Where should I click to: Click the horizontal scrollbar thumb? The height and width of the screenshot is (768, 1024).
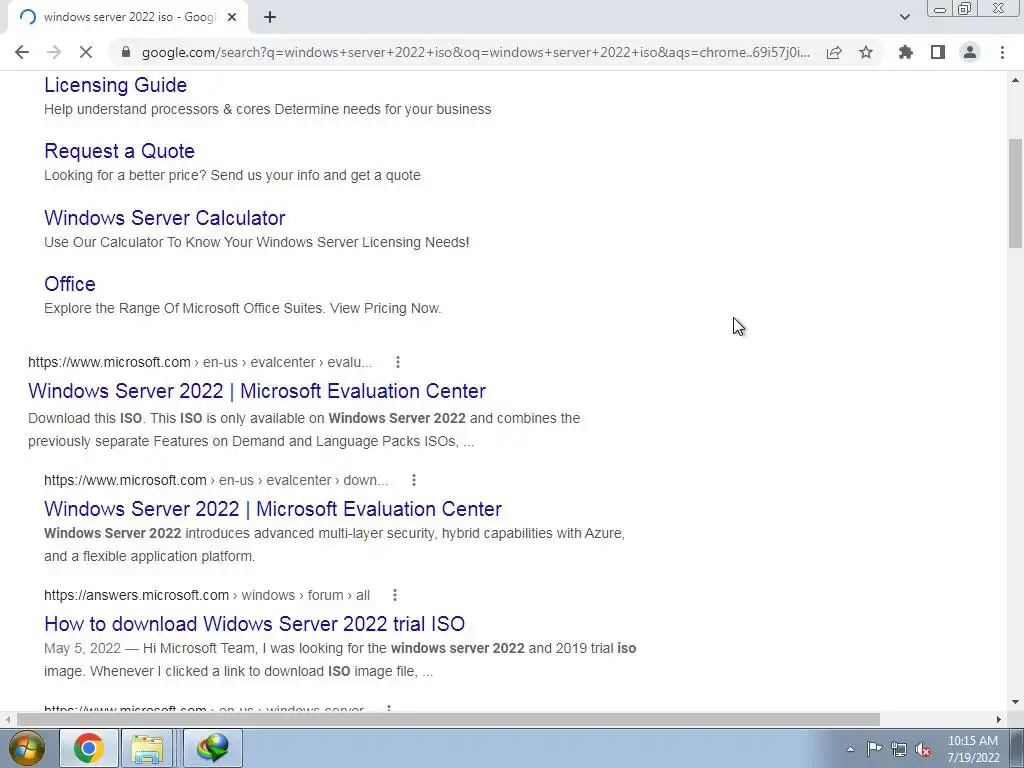[448, 719]
